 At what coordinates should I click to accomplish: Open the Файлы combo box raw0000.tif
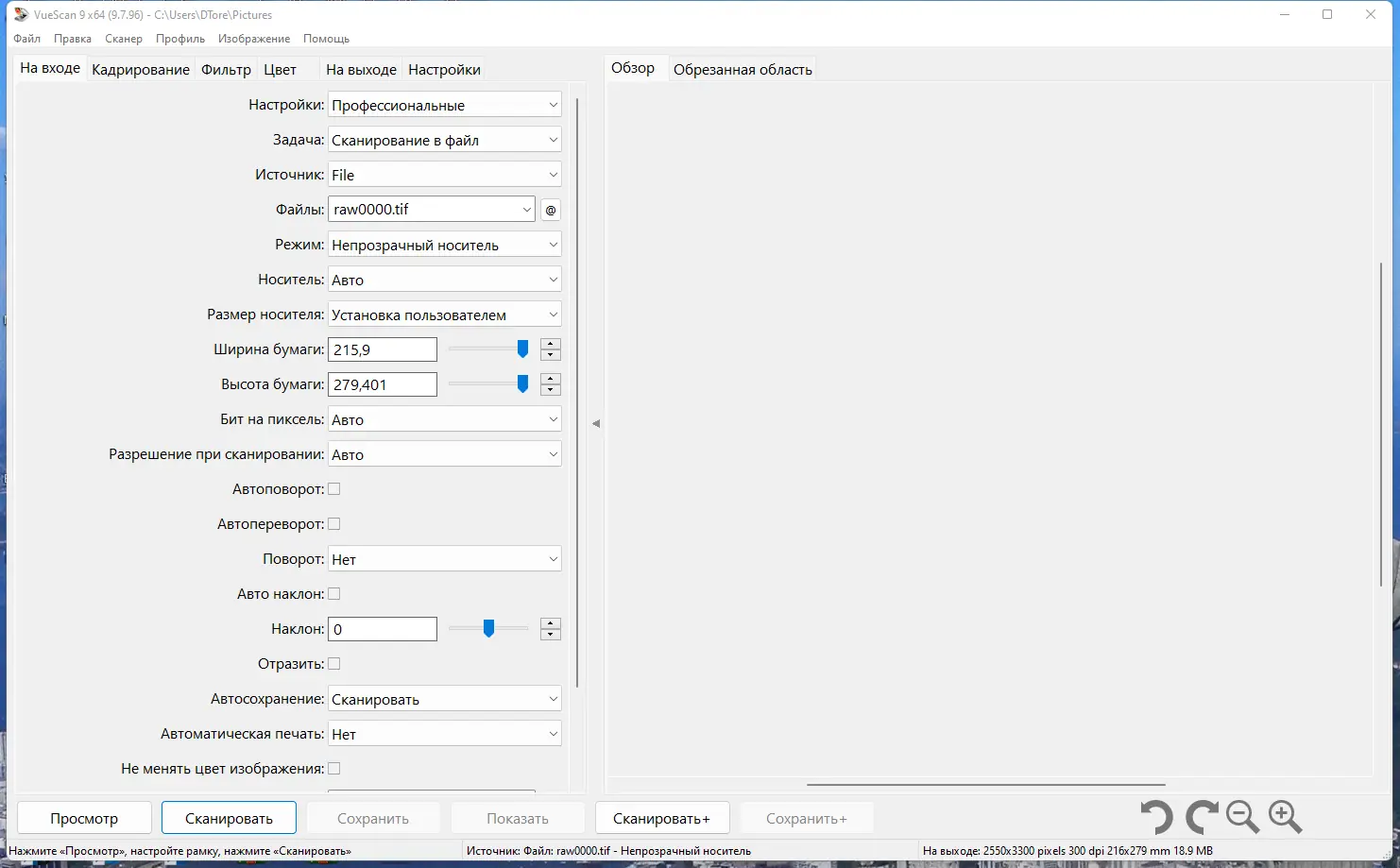pos(432,210)
